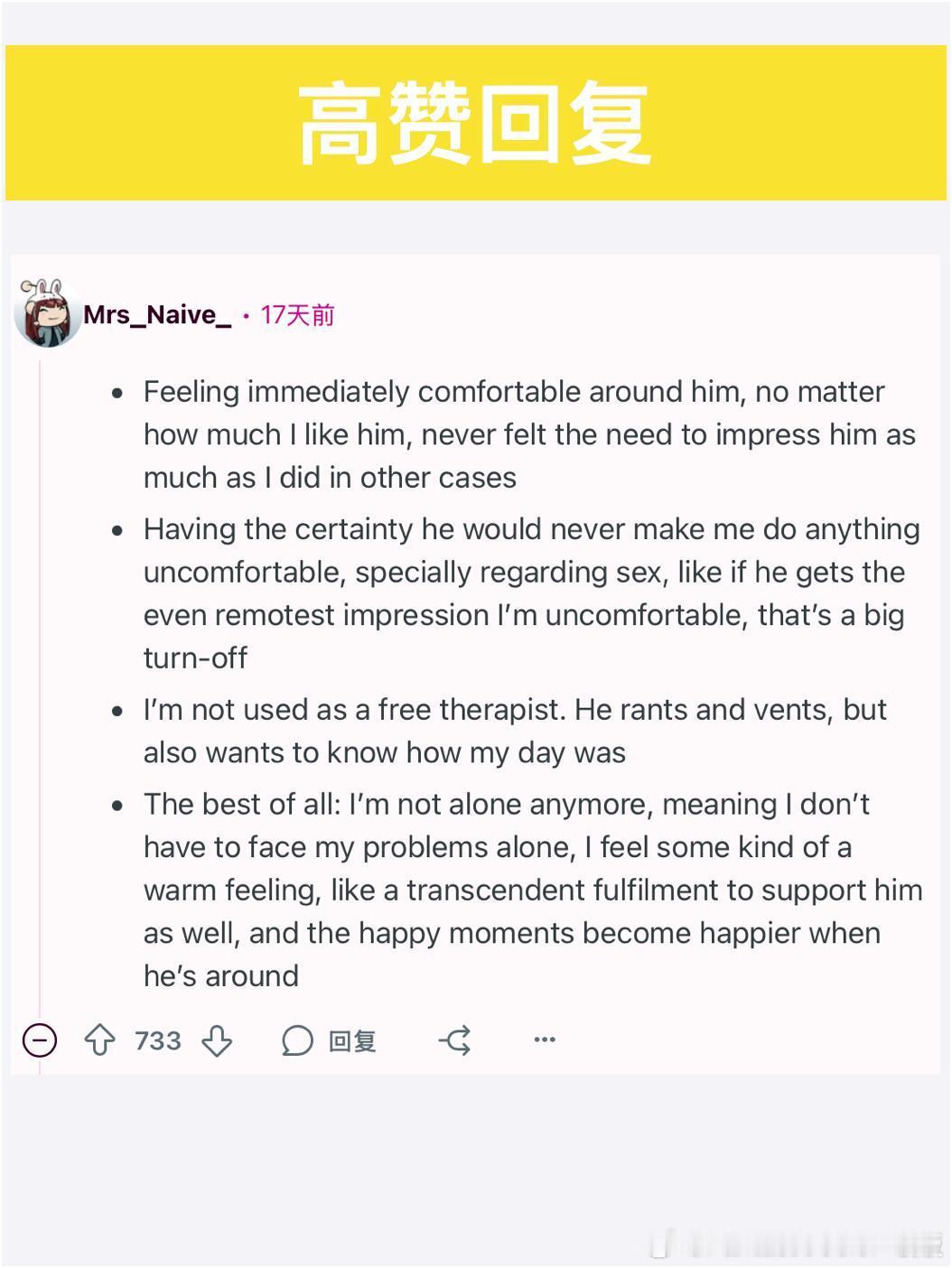952x1268 pixels.
Task: Upvote the Mrs_Naive_ comment
Action: point(99,1040)
